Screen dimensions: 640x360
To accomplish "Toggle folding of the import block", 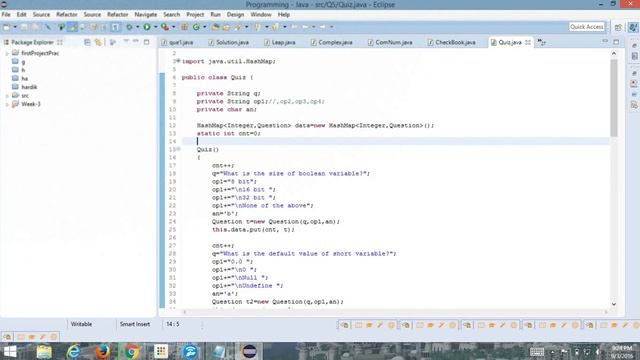I will pyautogui.click(x=178, y=61).
